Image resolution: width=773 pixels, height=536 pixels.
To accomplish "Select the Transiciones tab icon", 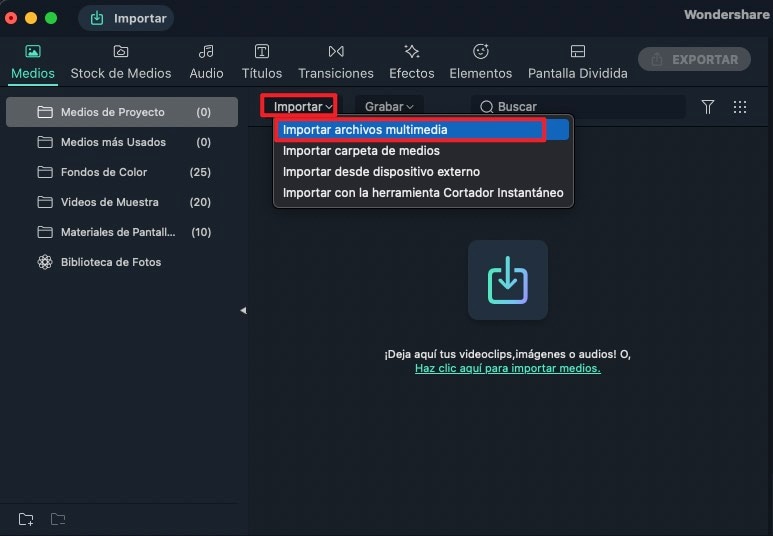I will 336,51.
